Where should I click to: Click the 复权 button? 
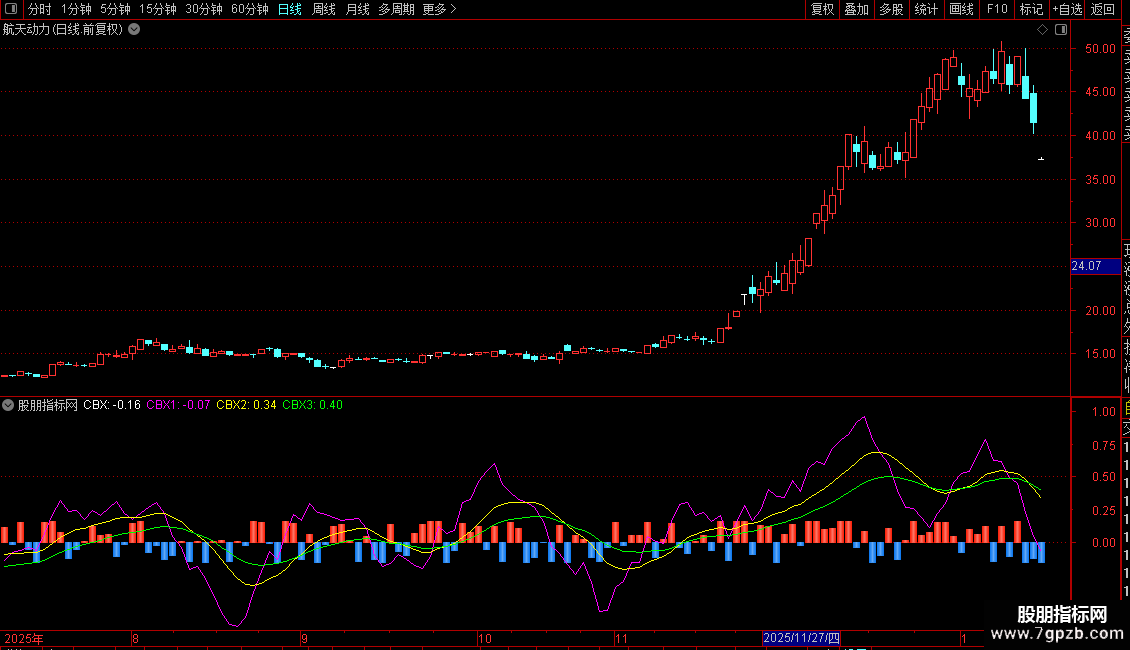(822, 9)
